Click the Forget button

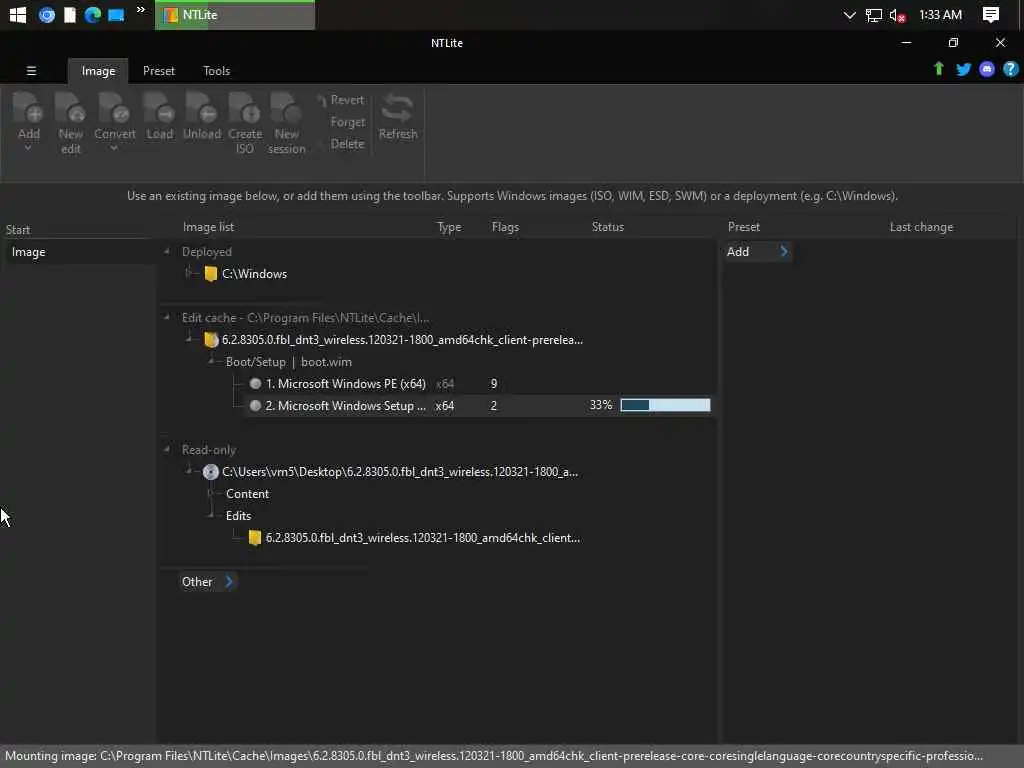347,122
